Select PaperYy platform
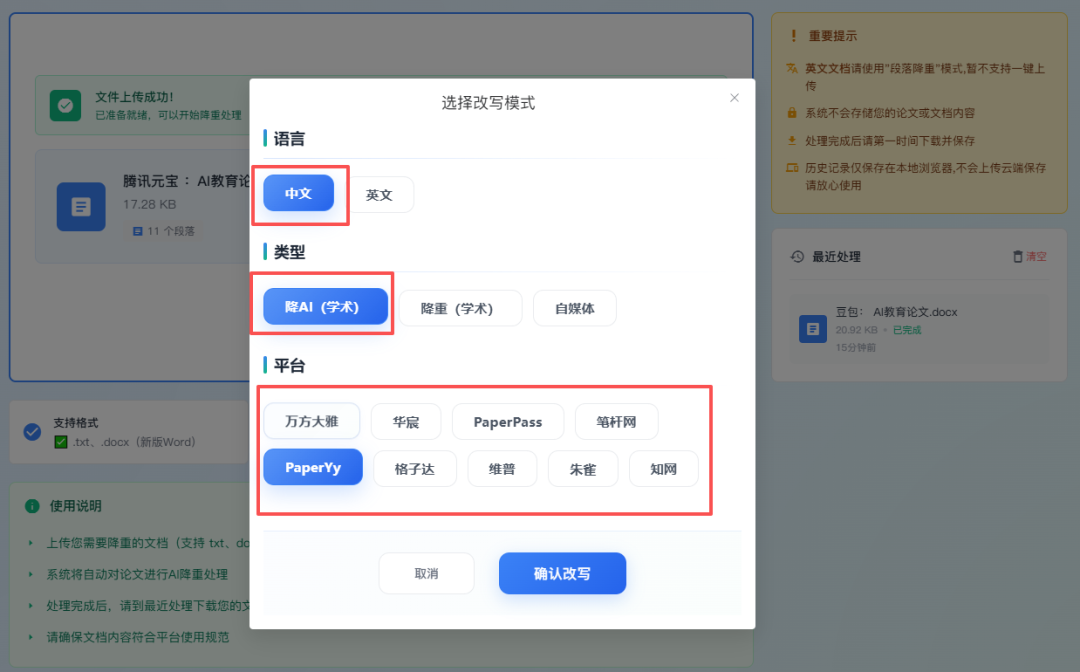1080x672 pixels. pos(313,468)
